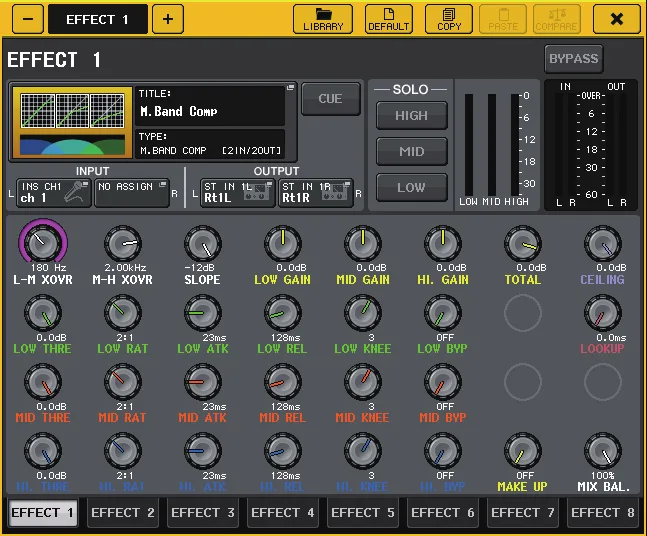Select the MID KNEE knob

[x=363, y=382]
